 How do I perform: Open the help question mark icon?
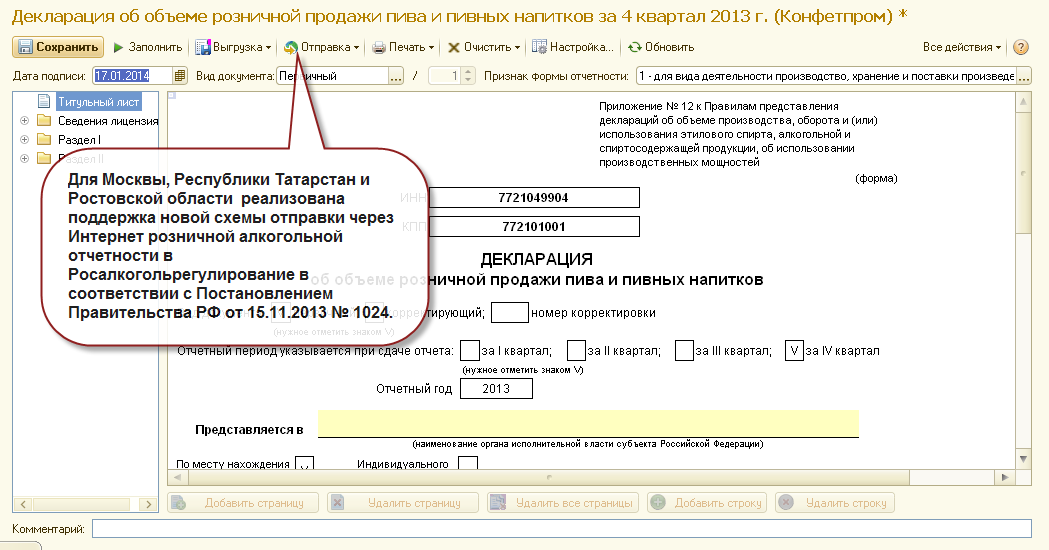tap(1020, 48)
